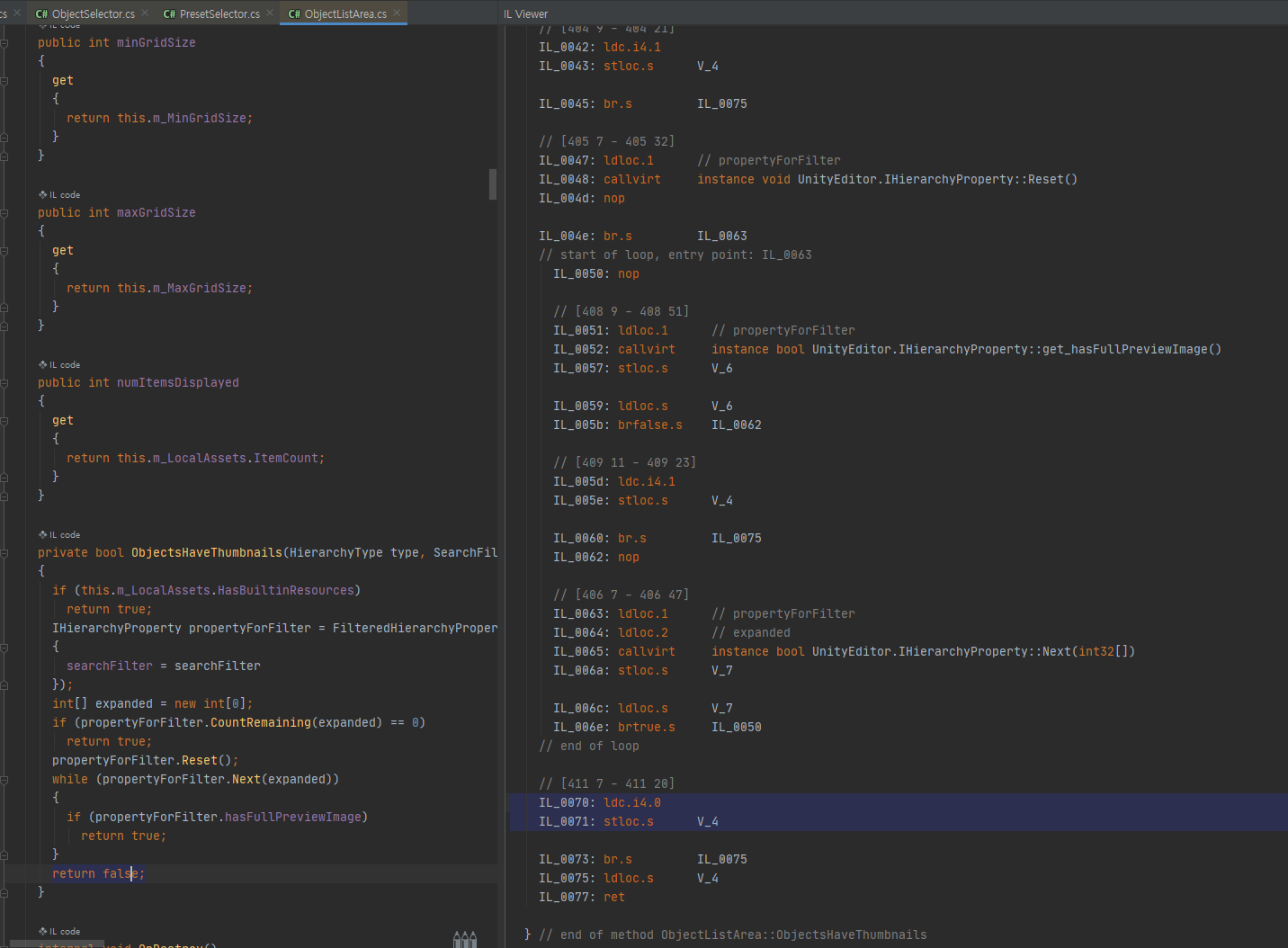This screenshot has width=1288, height=948.
Task: Click CountRemaining method call
Action: (x=261, y=722)
